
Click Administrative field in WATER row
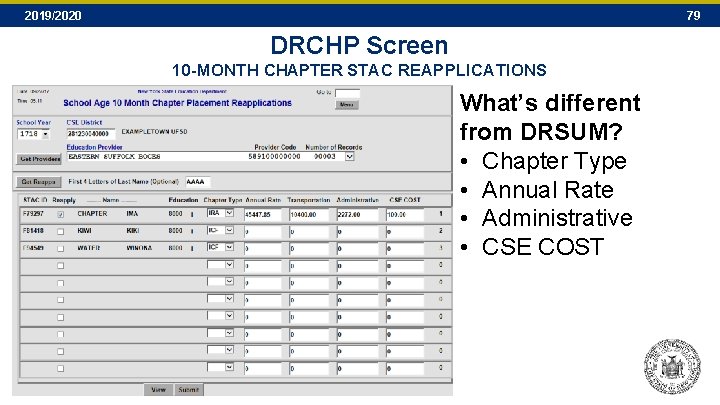click(357, 249)
